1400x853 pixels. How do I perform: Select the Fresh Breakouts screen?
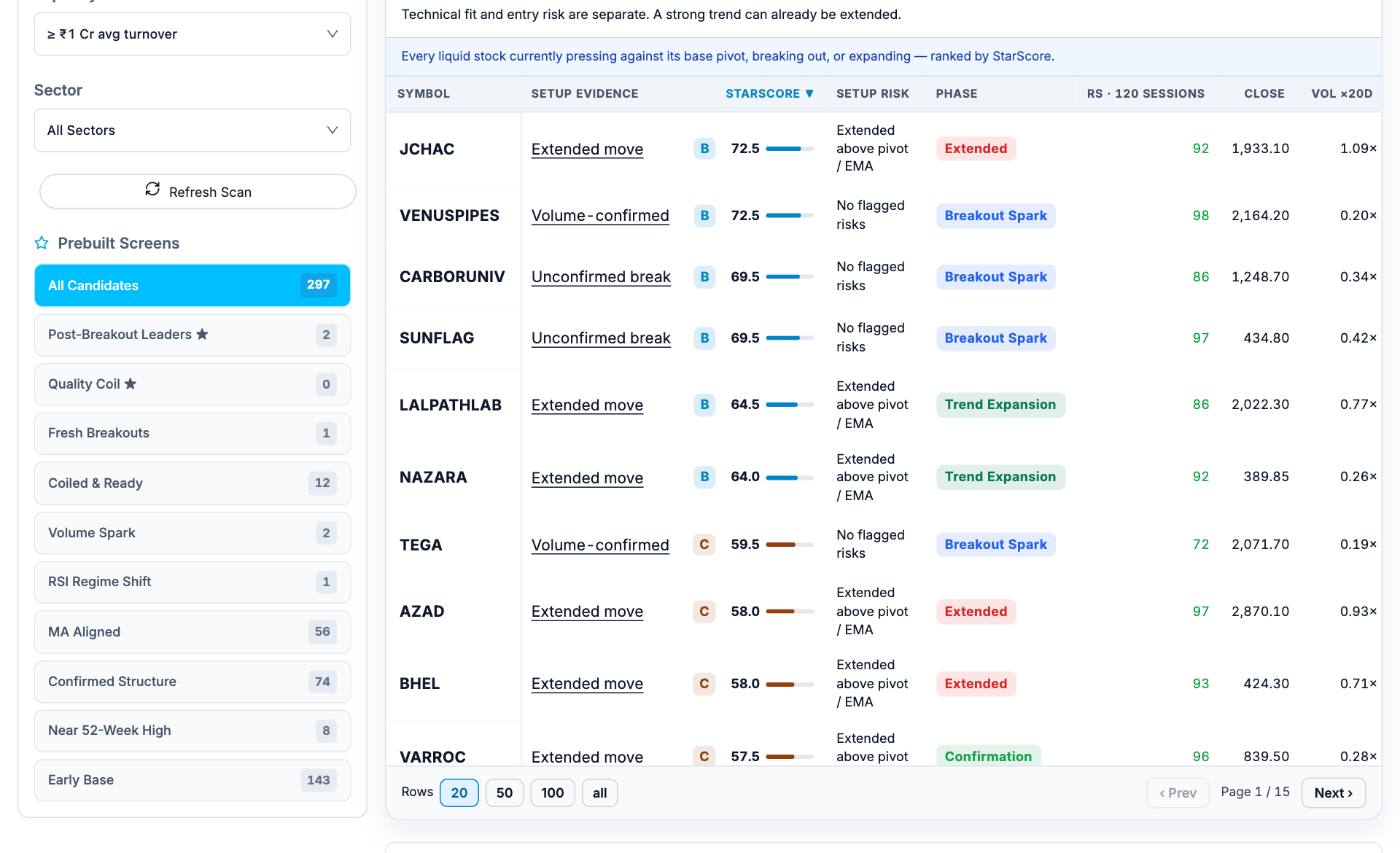click(x=192, y=433)
